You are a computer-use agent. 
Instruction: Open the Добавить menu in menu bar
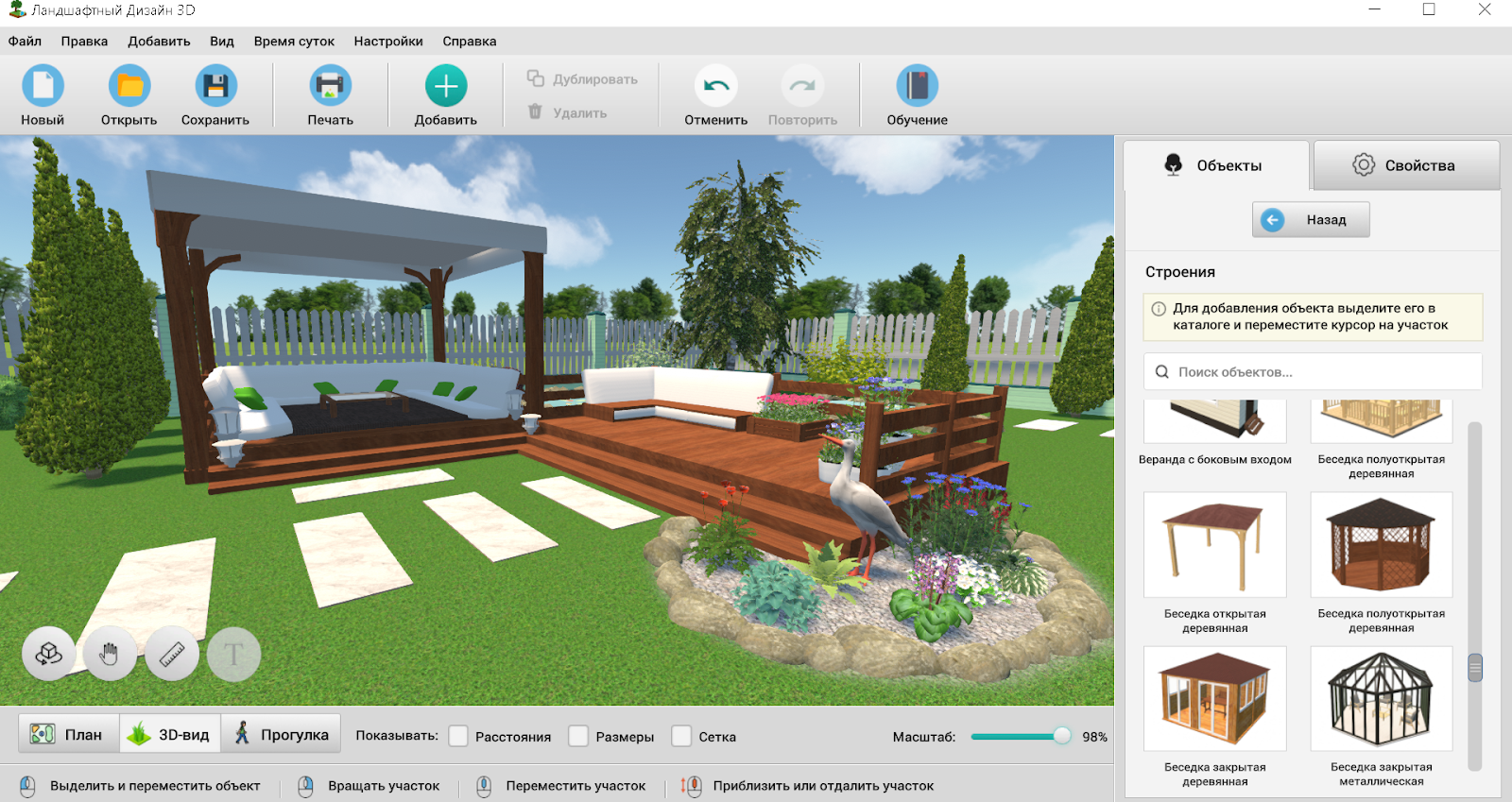(159, 42)
